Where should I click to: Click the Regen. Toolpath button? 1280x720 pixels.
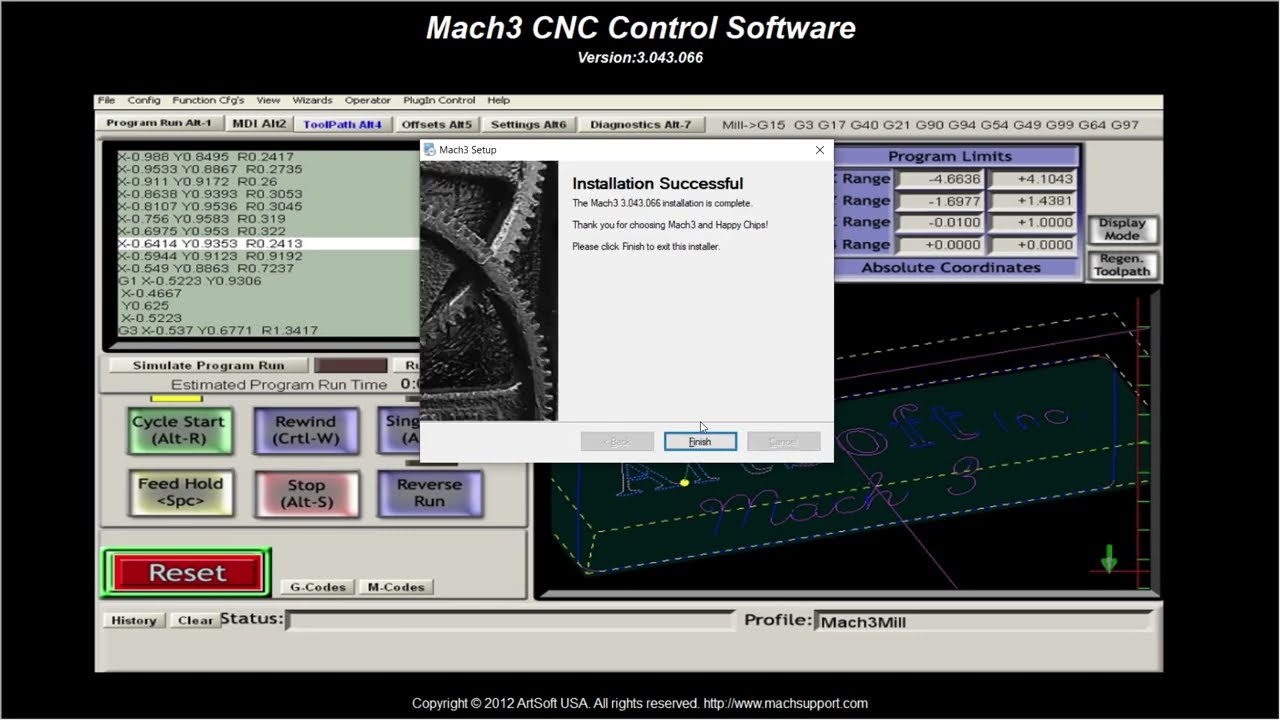coord(1122,265)
